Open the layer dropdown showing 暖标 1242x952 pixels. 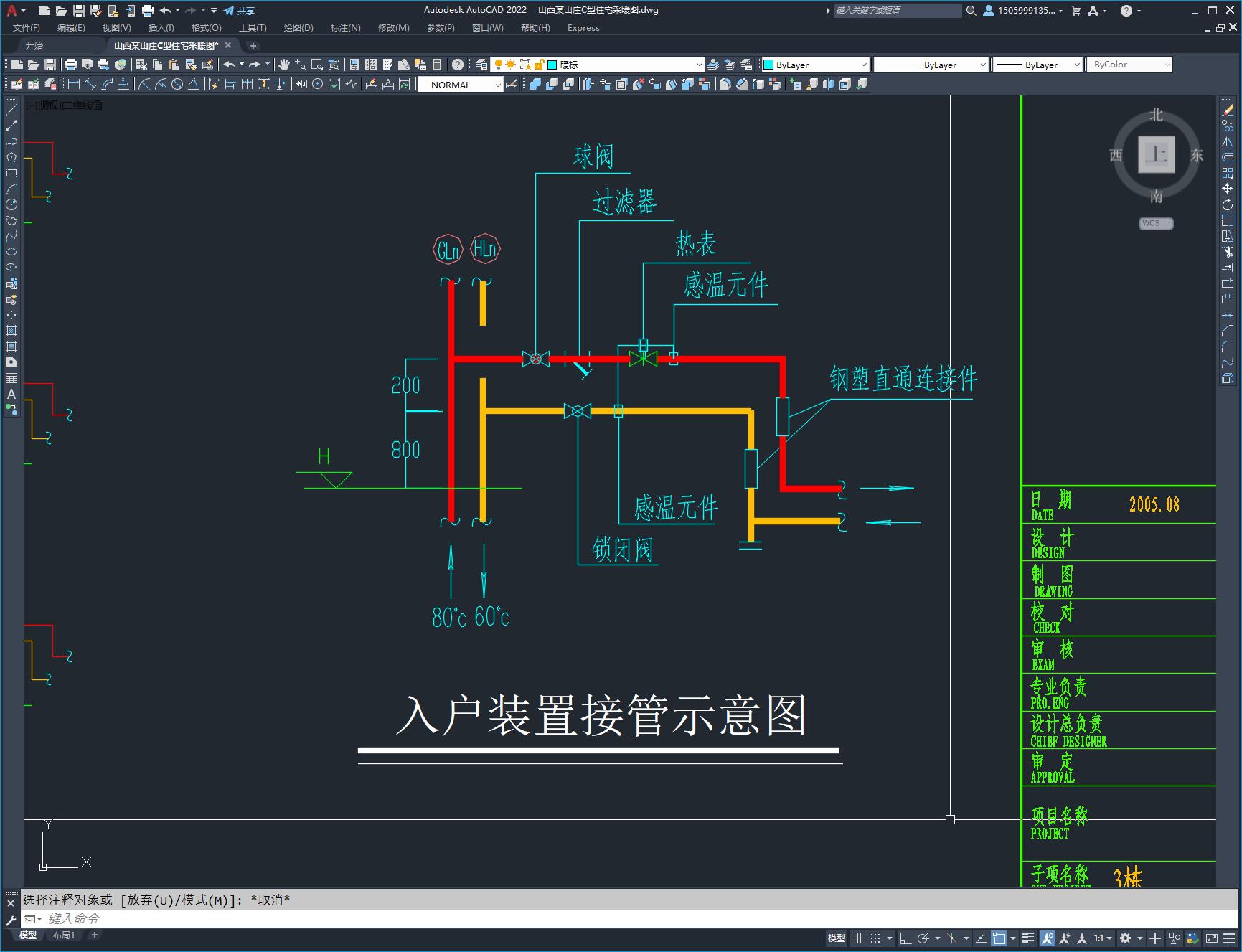(597, 65)
